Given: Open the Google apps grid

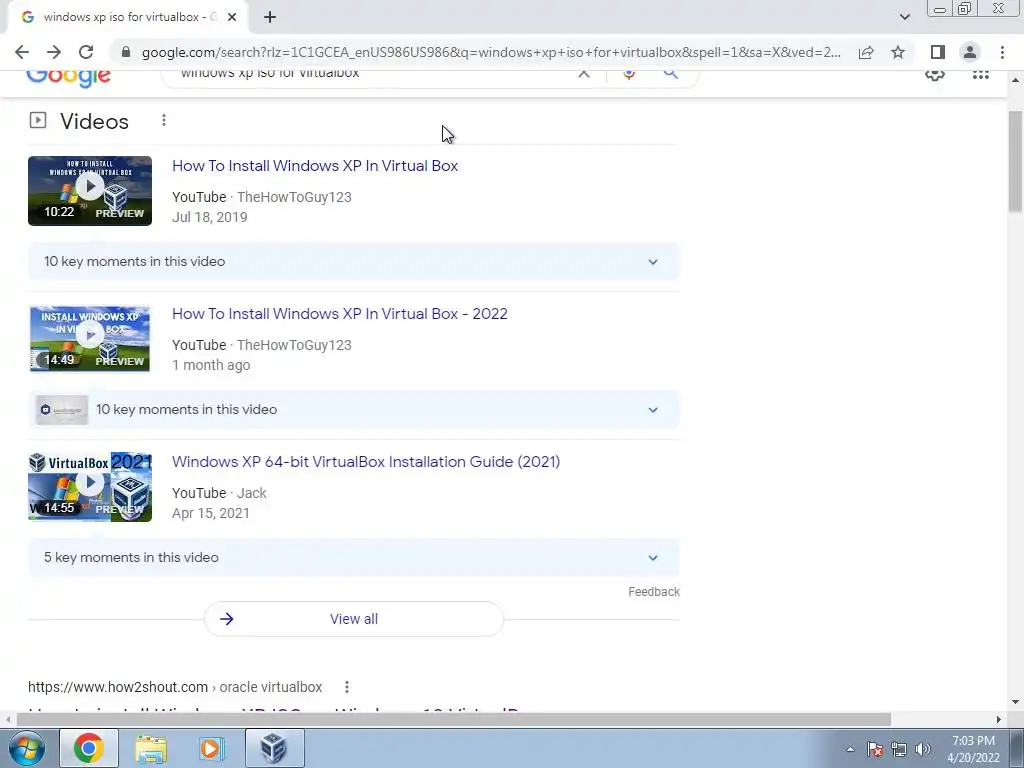Looking at the screenshot, I should (x=980, y=74).
